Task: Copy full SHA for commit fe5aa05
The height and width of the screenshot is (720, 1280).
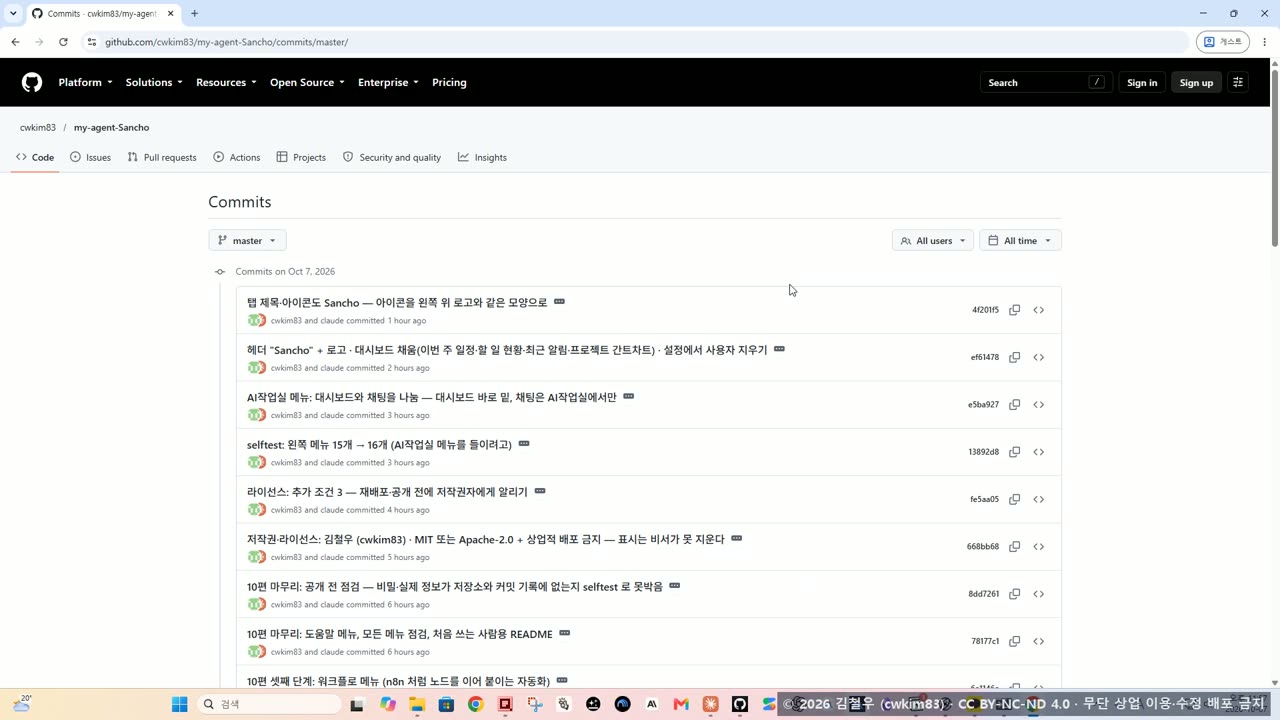Action: point(1014,499)
